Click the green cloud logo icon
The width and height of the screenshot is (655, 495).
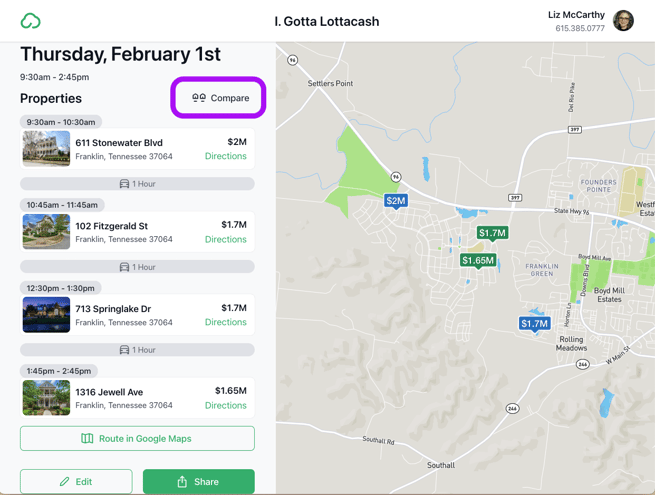[x=31, y=21]
